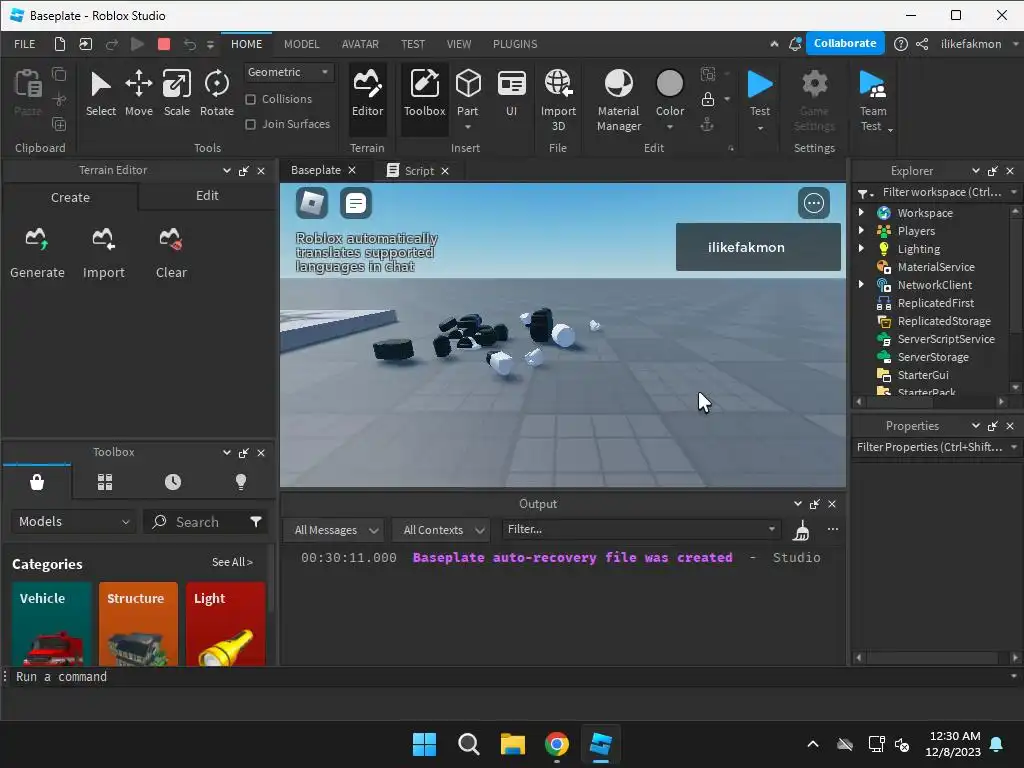This screenshot has width=1024, height=768.
Task: Open Toolbox Inventory grid tab
Action: [104, 482]
